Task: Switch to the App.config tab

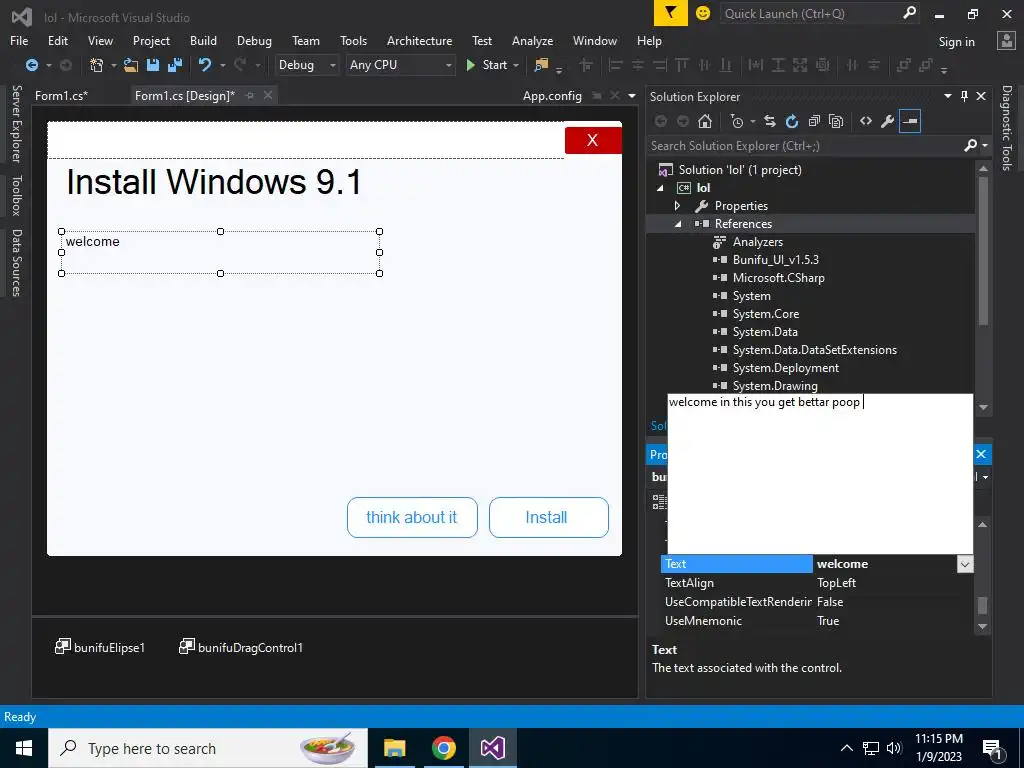Action: pos(552,95)
